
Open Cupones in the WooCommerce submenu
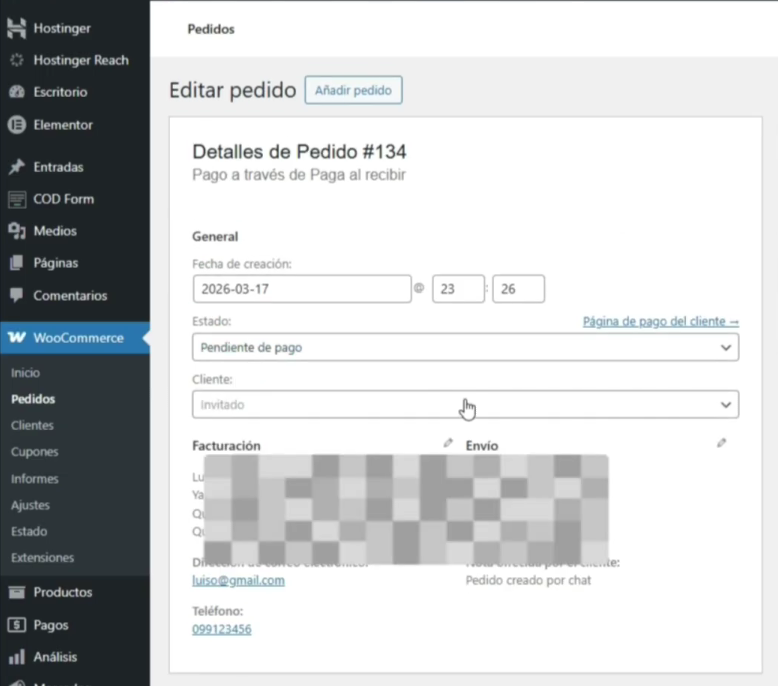[x=35, y=452]
